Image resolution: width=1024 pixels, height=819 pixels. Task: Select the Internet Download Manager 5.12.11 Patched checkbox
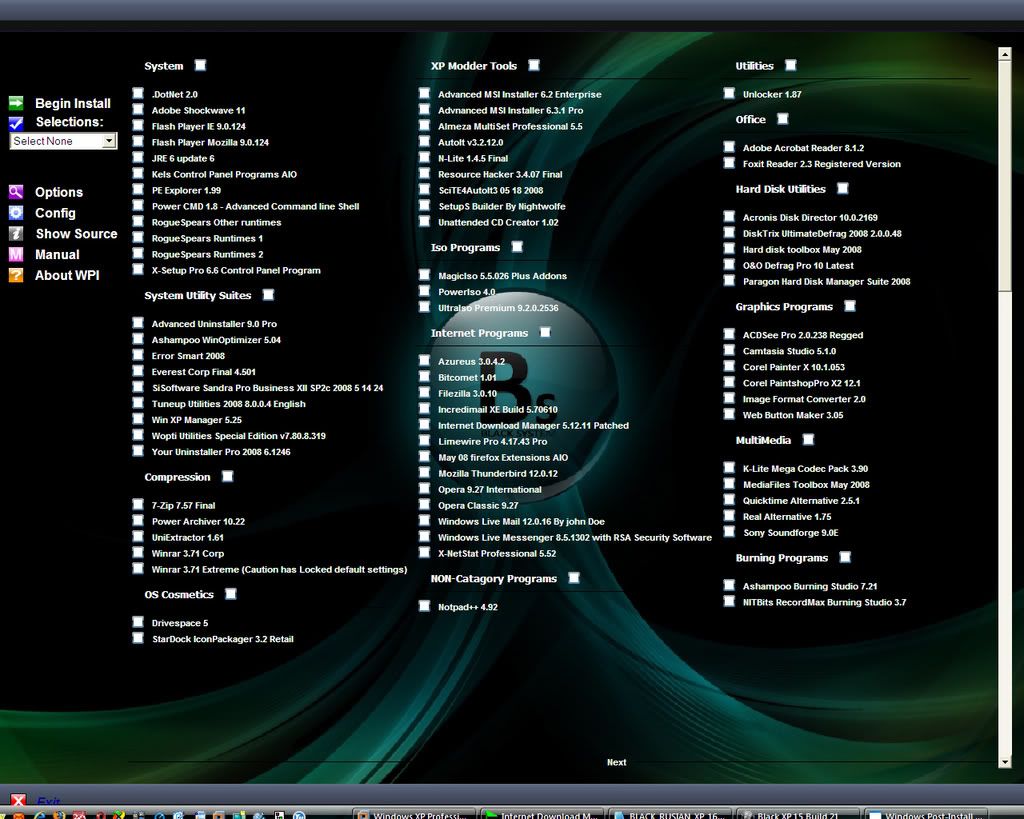pos(424,424)
